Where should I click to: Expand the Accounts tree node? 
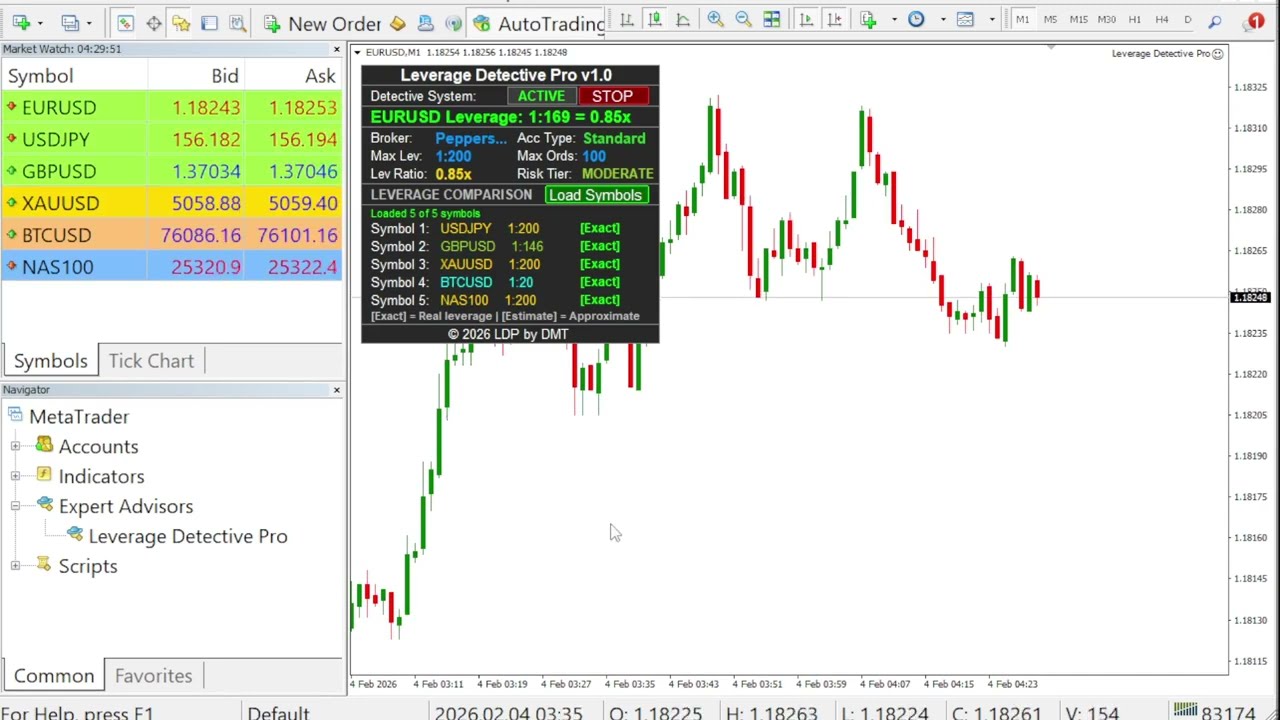click(x=15, y=447)
